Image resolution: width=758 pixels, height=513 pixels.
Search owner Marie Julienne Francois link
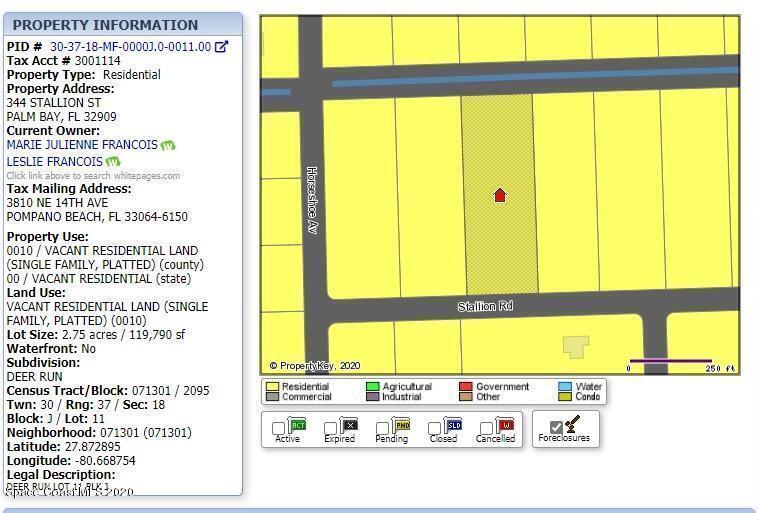pos(81,145)
